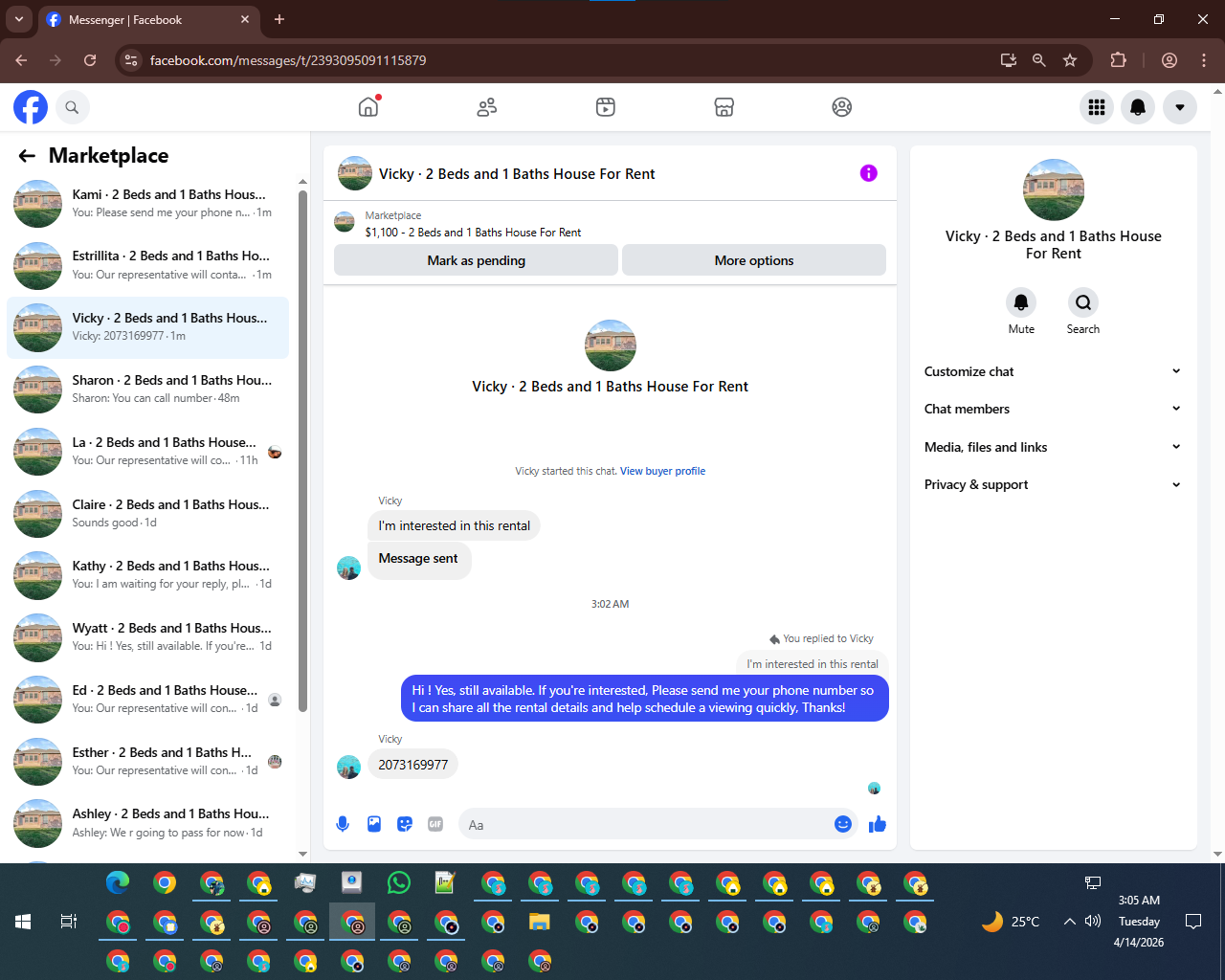Viewport: 1225px width, 980px height.
Task: Expand Privacy & support section
Action: tap(1053, 484)
